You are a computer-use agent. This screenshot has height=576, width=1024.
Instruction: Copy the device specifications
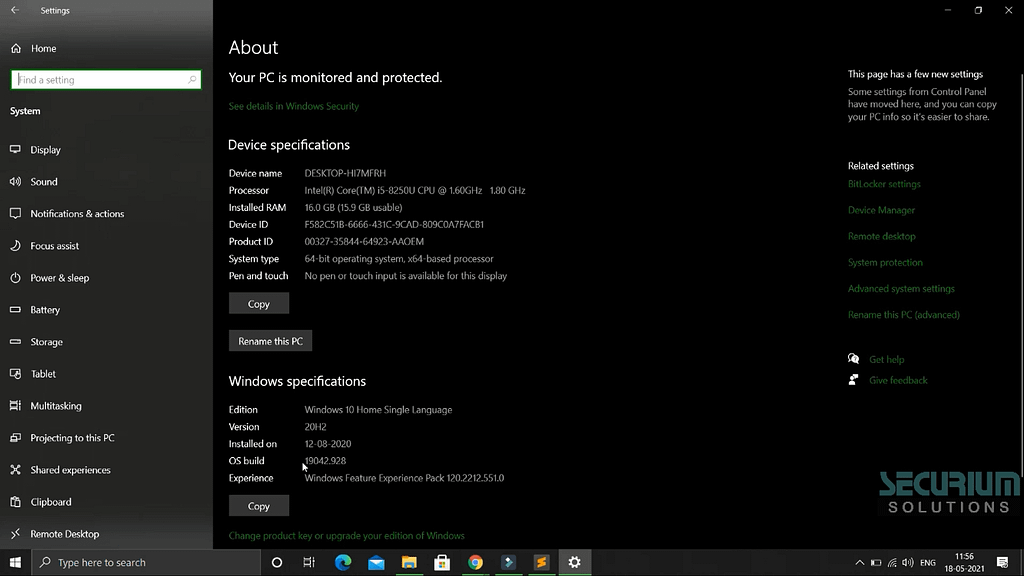[x=259, y=304]
